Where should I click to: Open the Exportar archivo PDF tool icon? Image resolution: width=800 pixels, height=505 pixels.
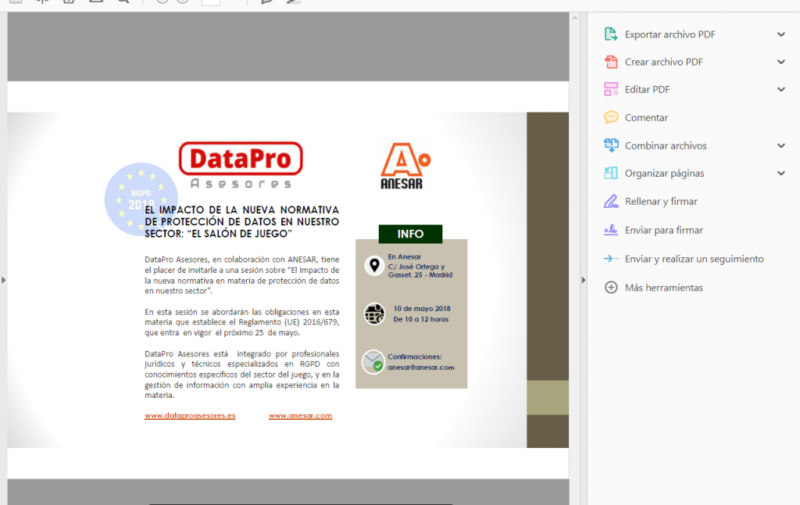tap(611, 34)
